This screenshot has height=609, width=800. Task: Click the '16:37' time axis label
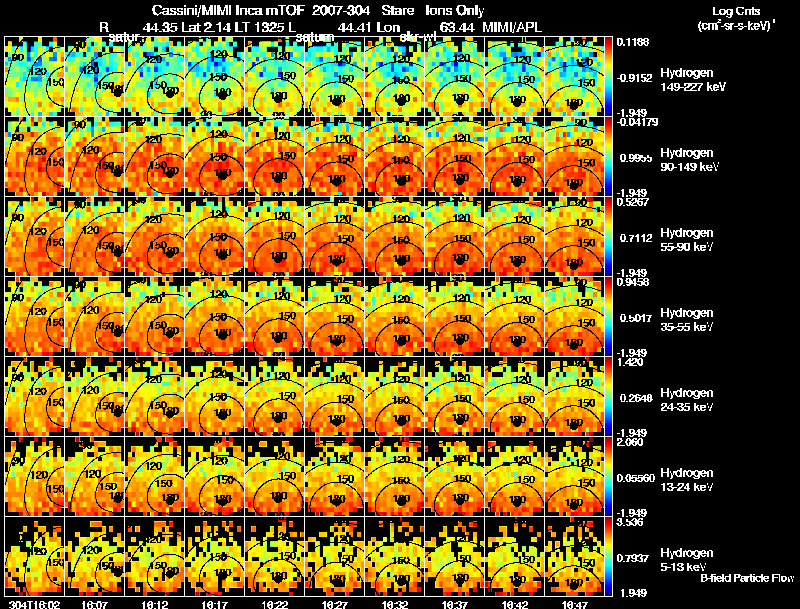pyautogui.click(x=455, y=604)
